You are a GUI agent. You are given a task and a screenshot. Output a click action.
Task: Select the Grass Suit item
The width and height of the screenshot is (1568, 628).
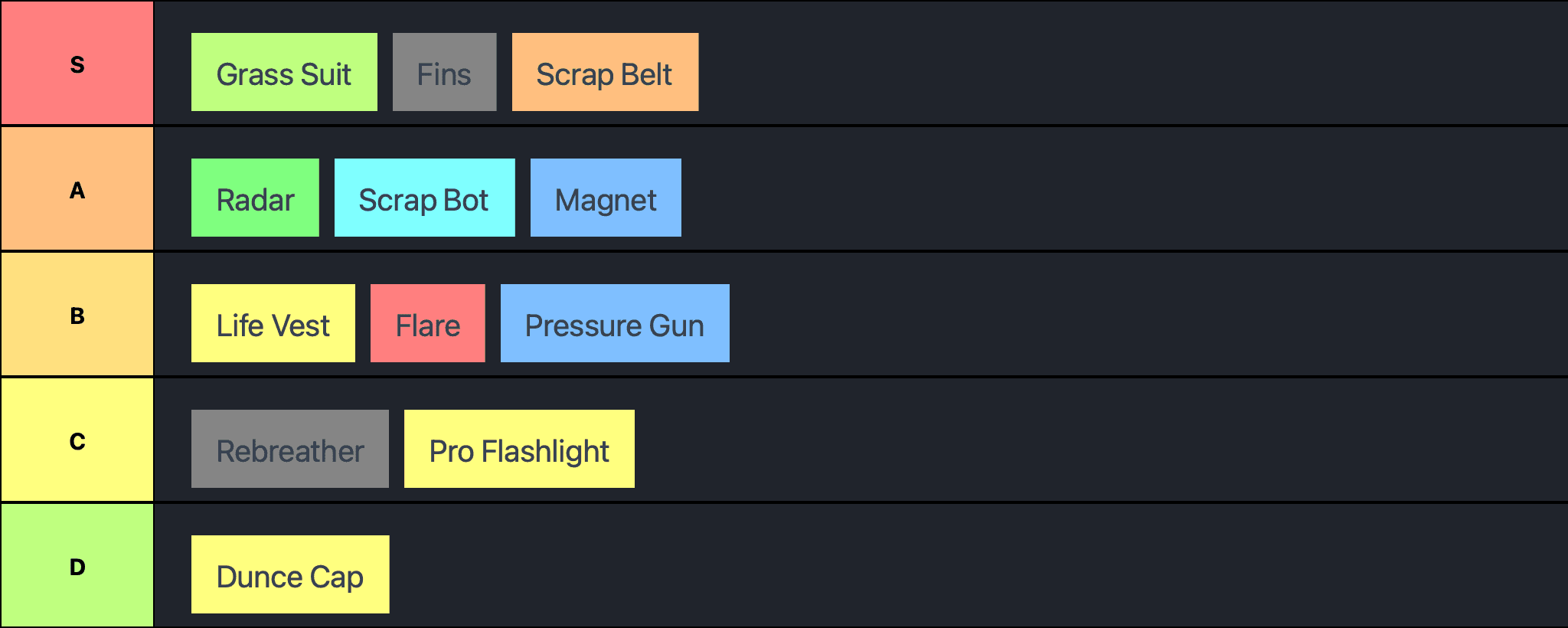tap(284, 72)
